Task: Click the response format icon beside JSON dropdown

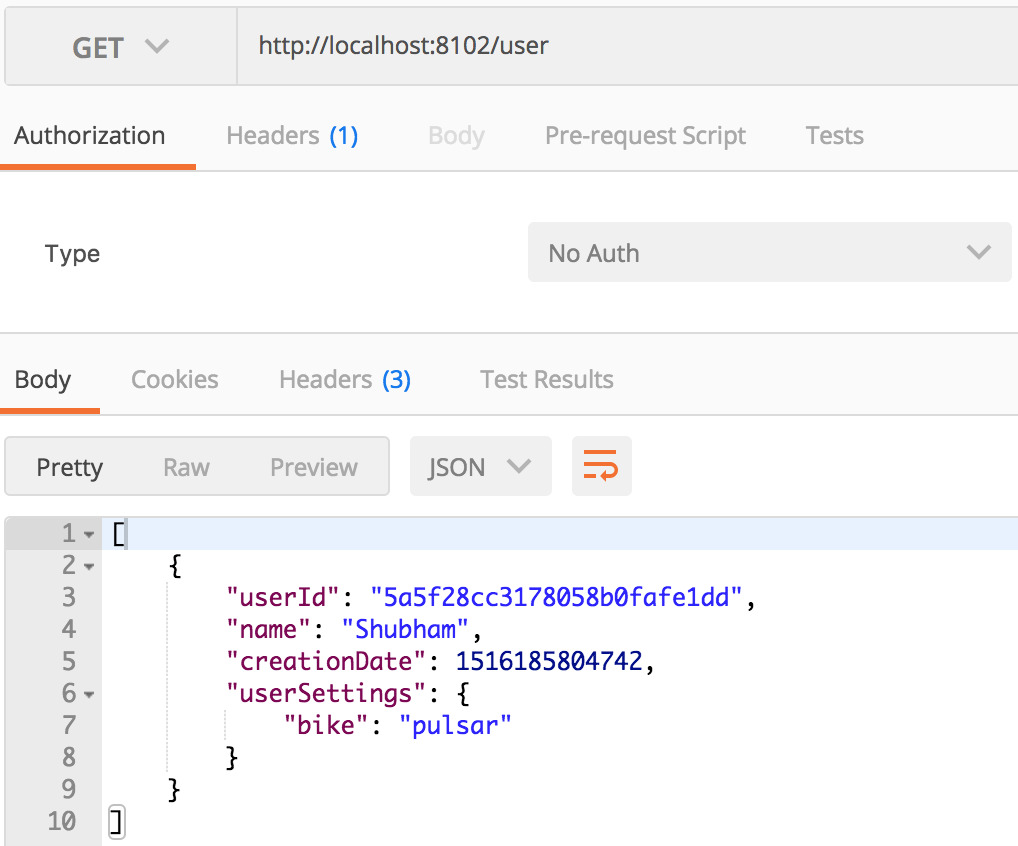Action: [601, 466]
